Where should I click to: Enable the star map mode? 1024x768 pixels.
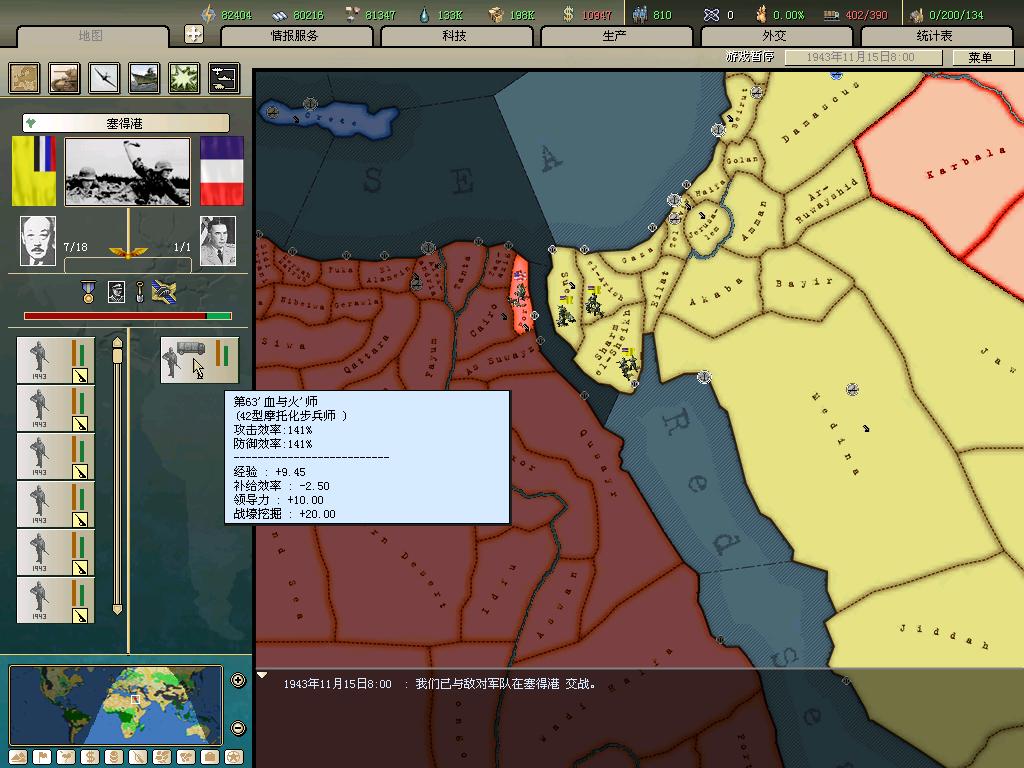click(234, 757)
